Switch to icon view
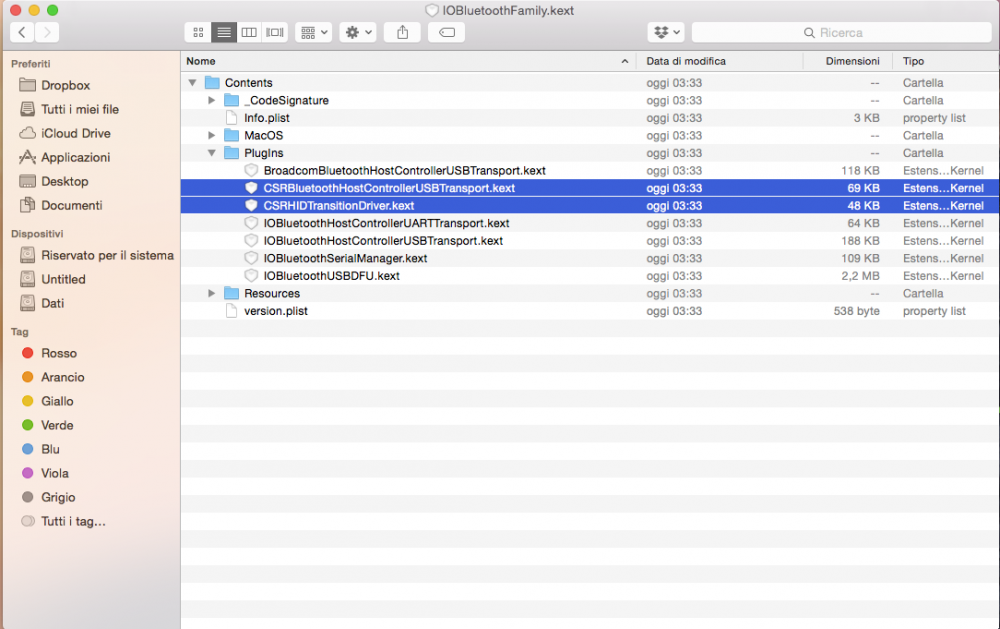Viewport: 1000px width, 629px height. coord(198,32)
